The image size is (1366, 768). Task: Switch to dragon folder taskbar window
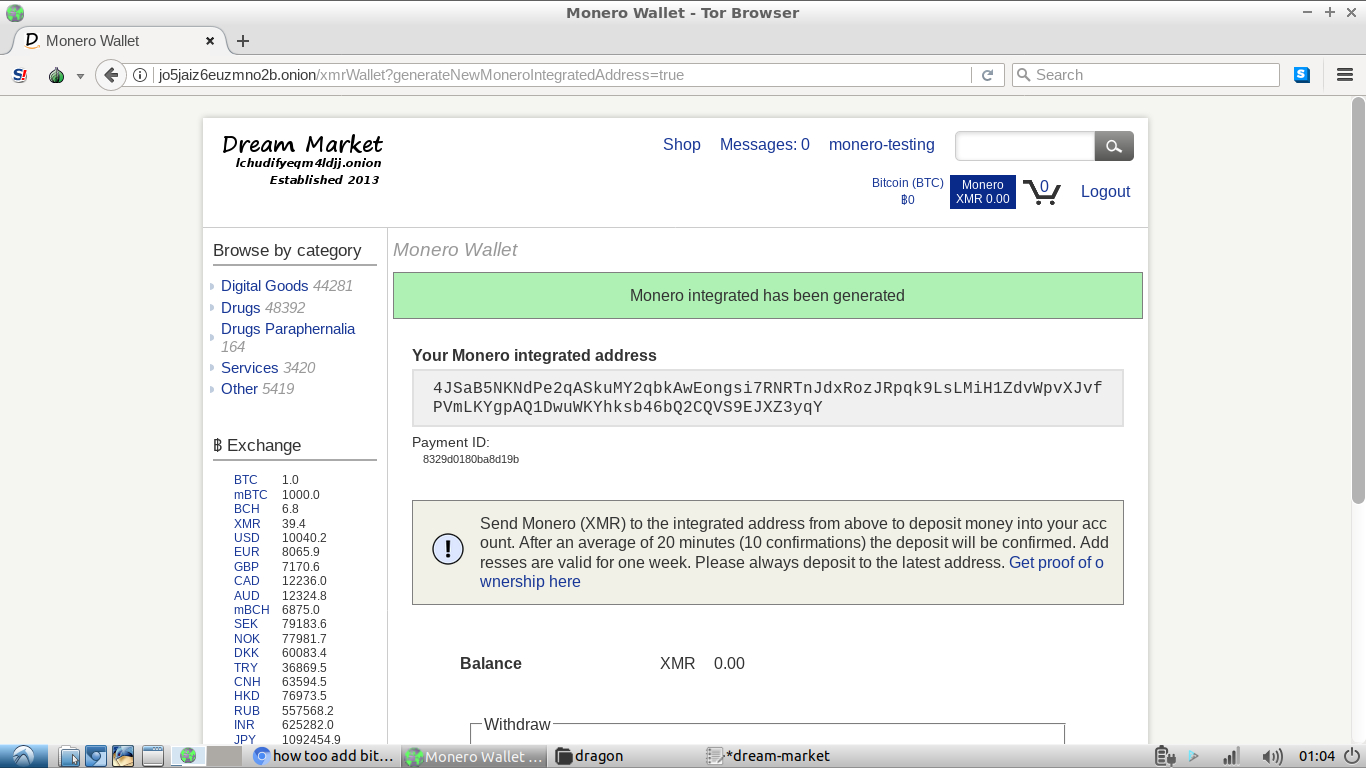626,756
